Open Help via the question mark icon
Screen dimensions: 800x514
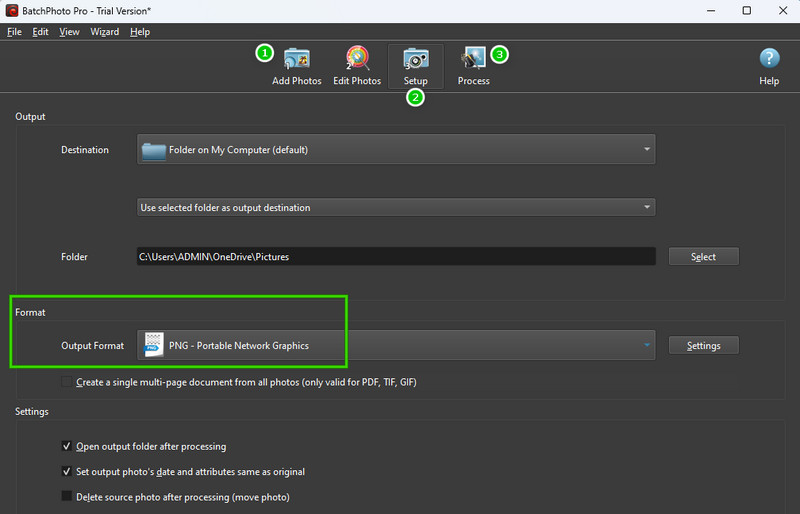(769, 59)
